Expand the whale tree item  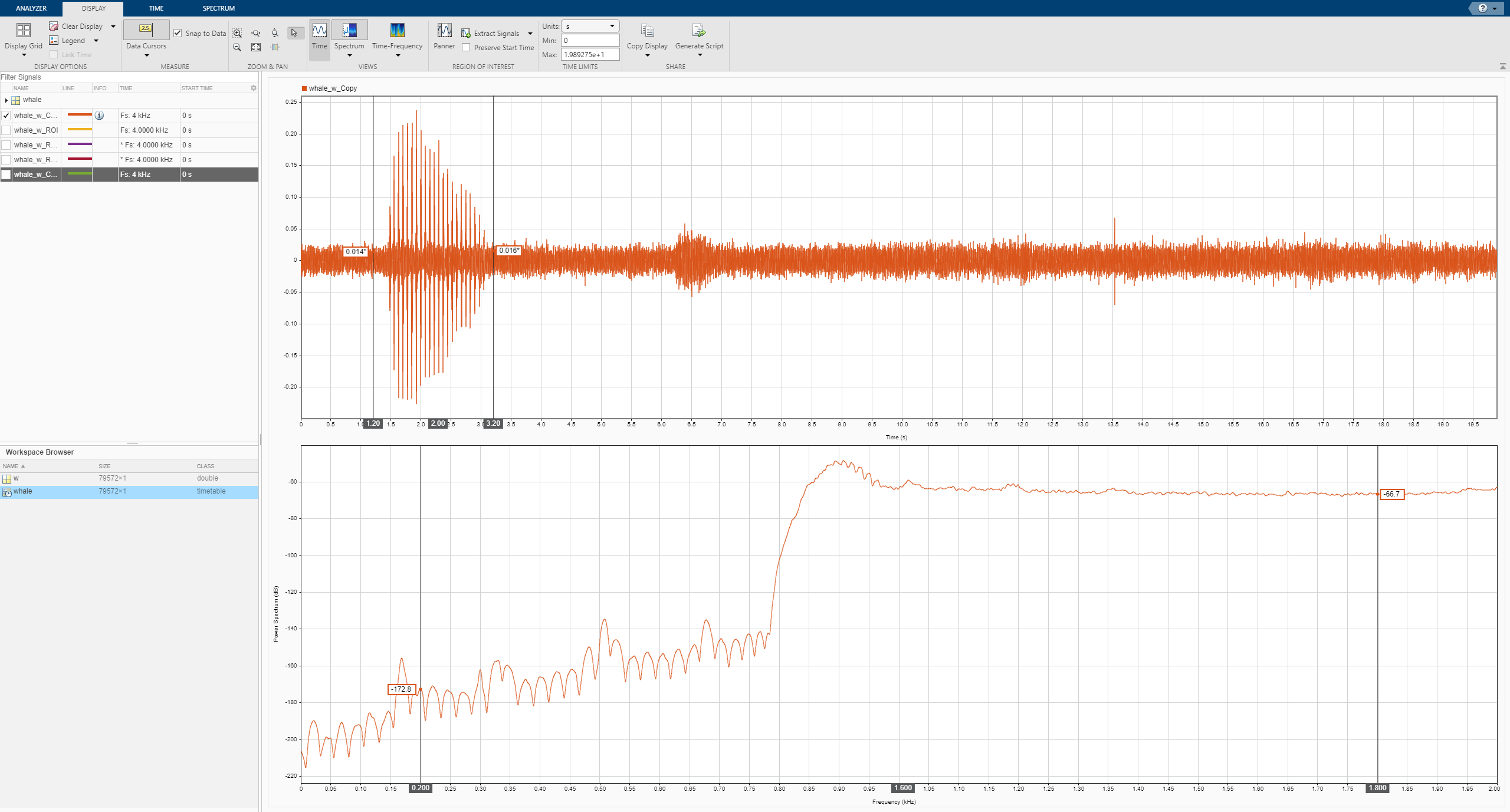point(6,100)
